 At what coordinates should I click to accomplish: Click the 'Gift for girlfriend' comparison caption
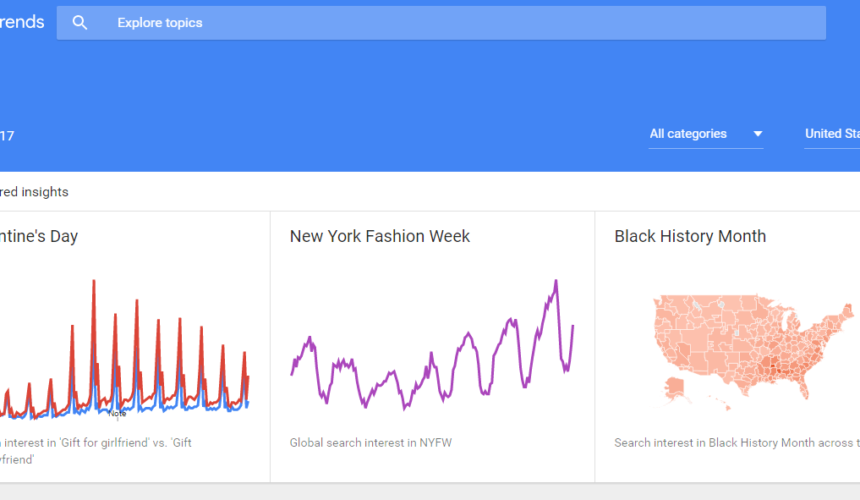(x=96, y=451)
